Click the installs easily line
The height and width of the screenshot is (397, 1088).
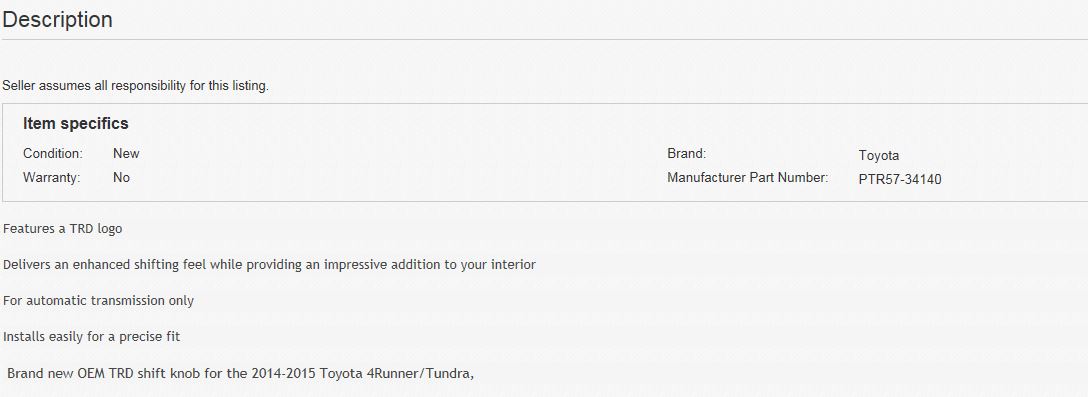[x=92, y=337]
